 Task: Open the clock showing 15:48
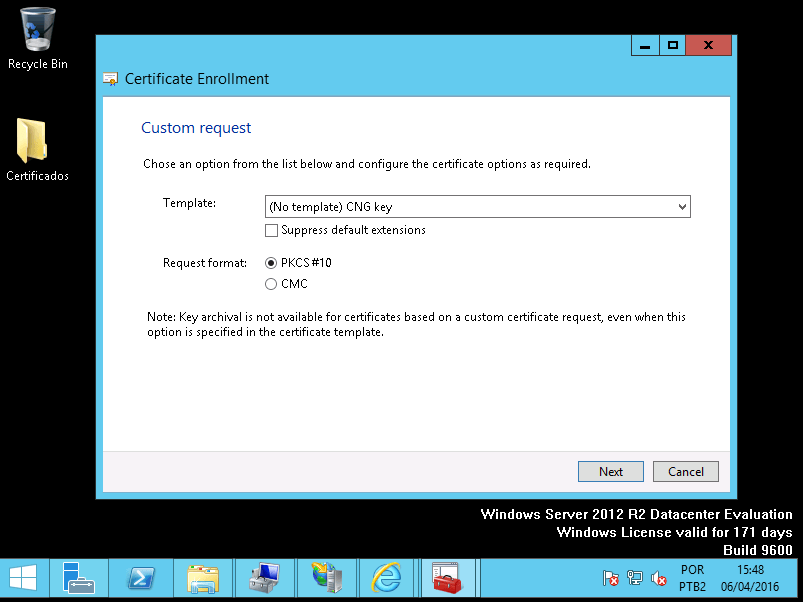(x=750, y=578)
